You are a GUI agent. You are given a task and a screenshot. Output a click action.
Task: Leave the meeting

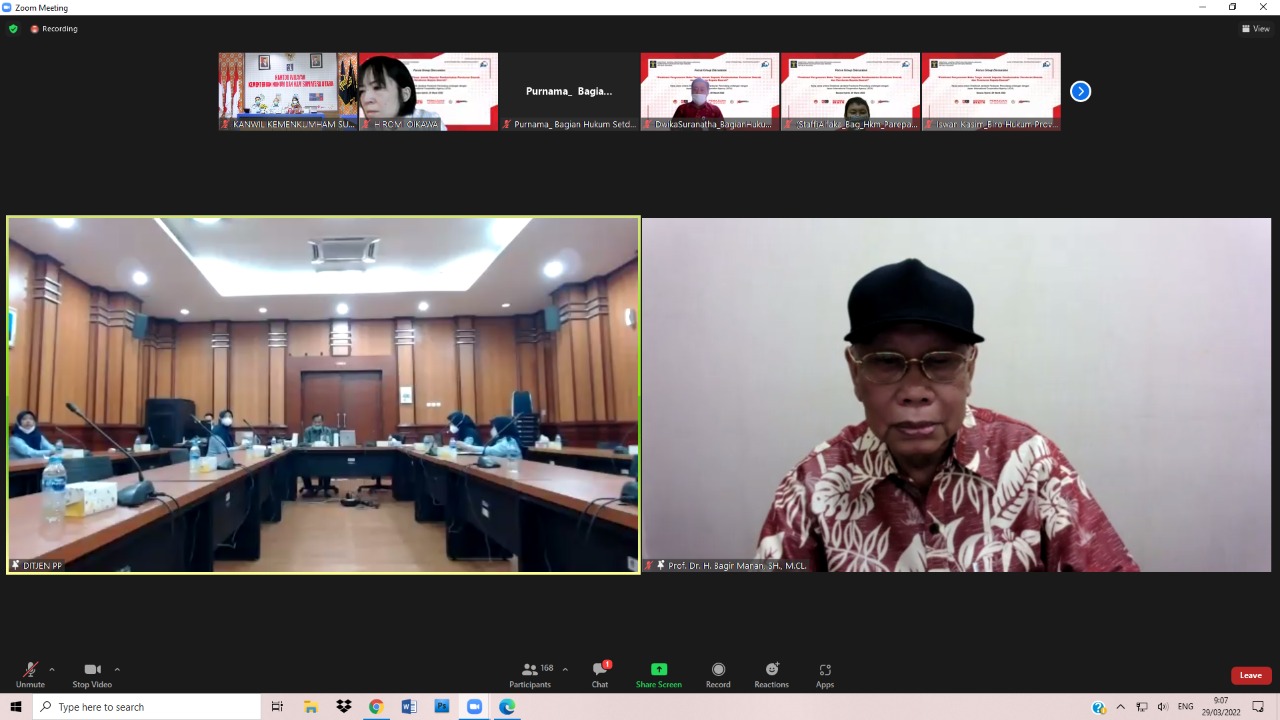pyautogui.click(x=1250, y=675)
